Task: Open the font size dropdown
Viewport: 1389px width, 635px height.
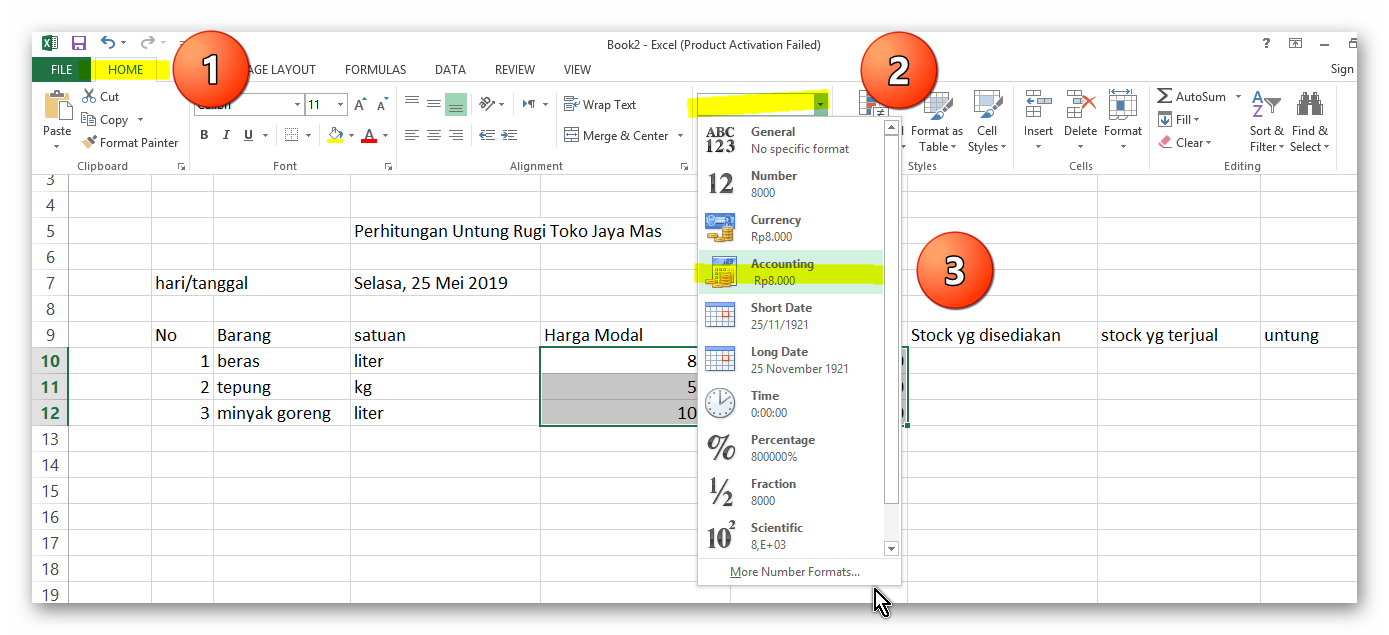Action: pyautogui.click(x=338, y=103)
